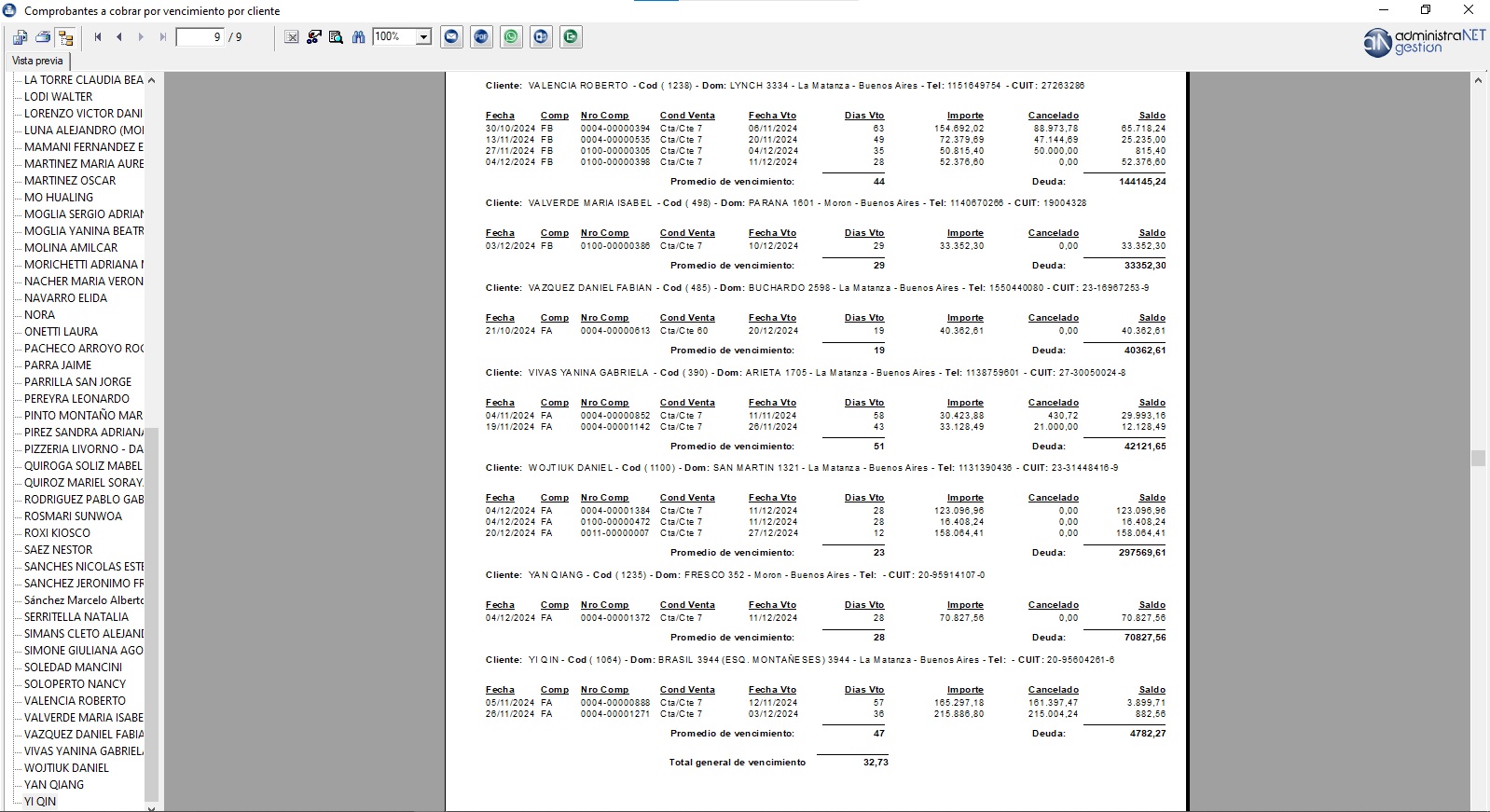This screenshot has height=812, width=1490.
Task: Select SOLOPERTO NANCY in the tree
Action: coord(75,684)
